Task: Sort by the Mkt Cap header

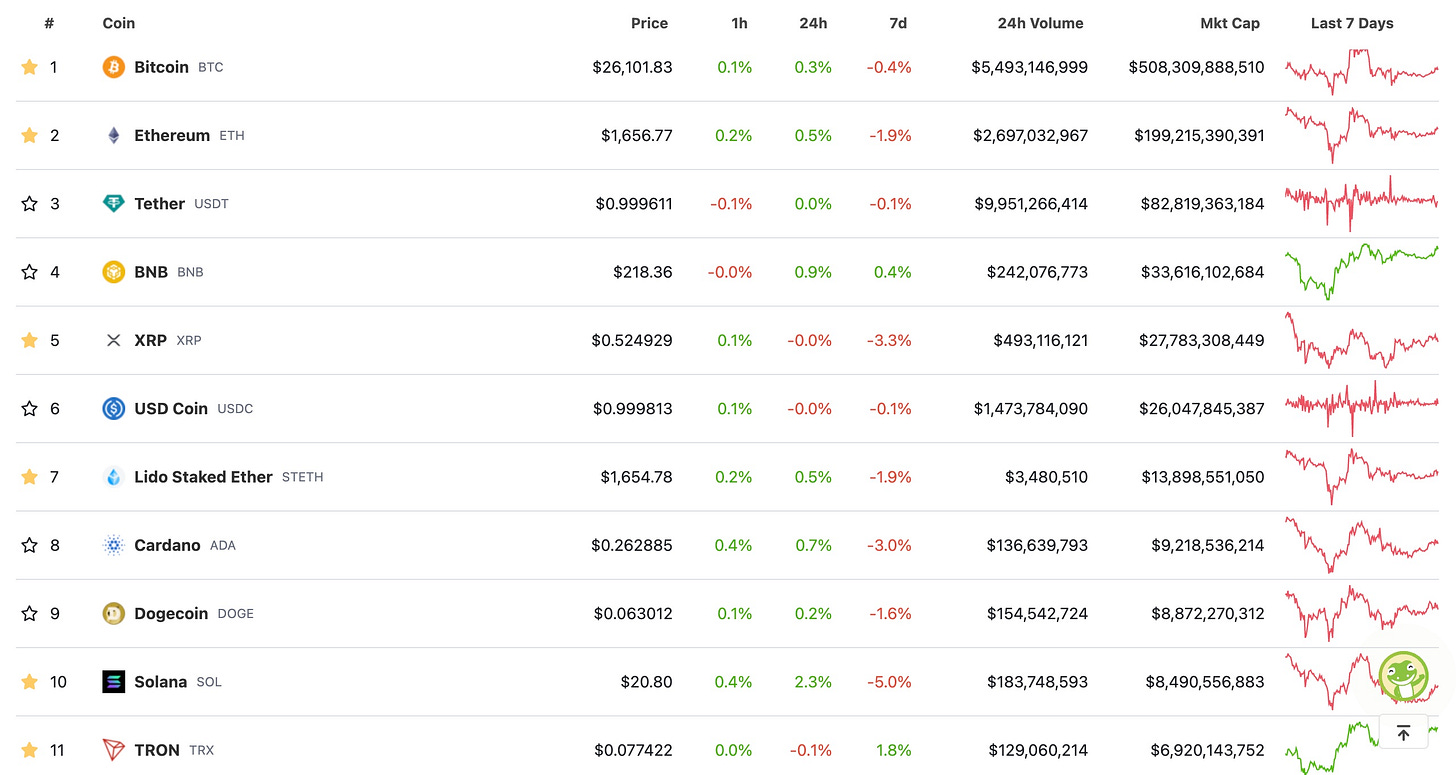Action: (x=1230, y=23)
